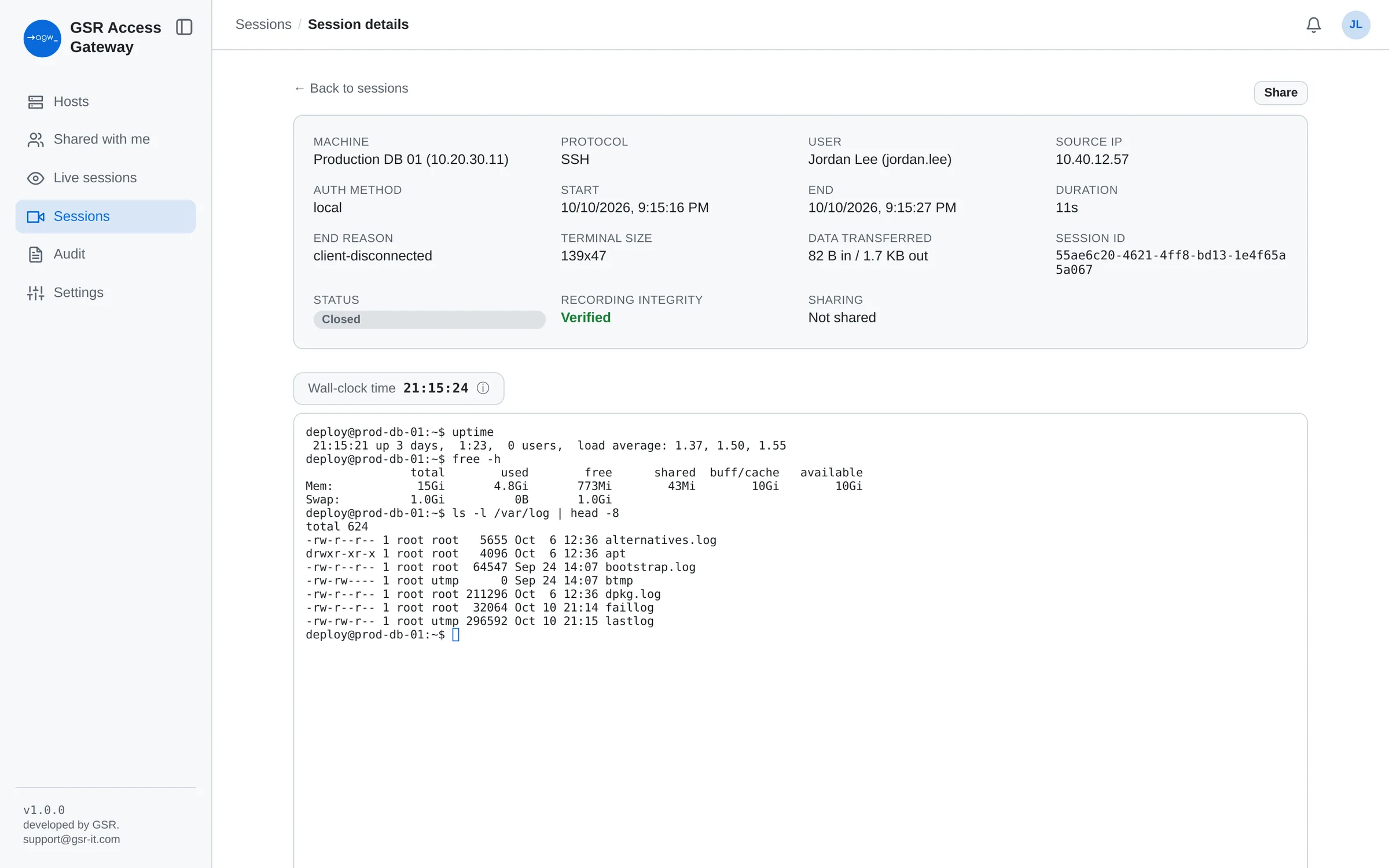Screen dimensions: 1389x868
Task: Collapse the sidebar panel
Action: click(x=184, y=27)
